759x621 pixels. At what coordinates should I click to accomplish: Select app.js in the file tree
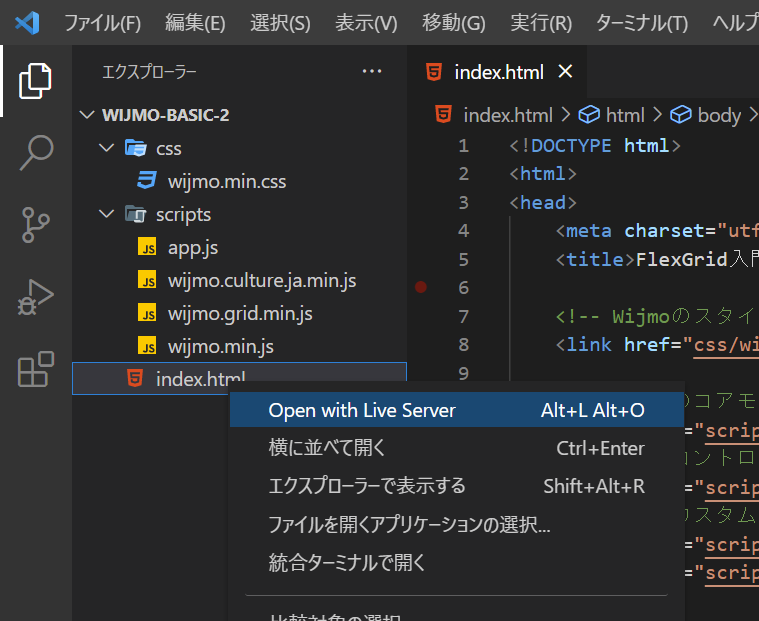pyautogui.click(x=240, y=247)
